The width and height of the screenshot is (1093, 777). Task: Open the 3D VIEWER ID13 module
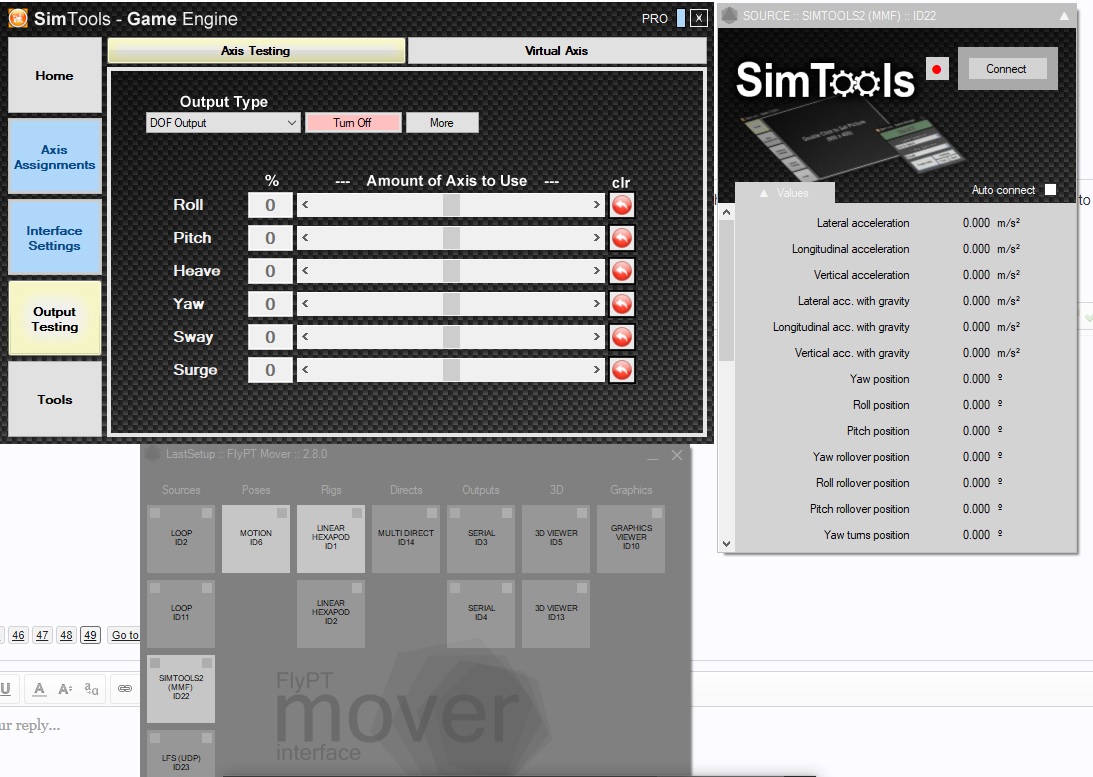556,613
